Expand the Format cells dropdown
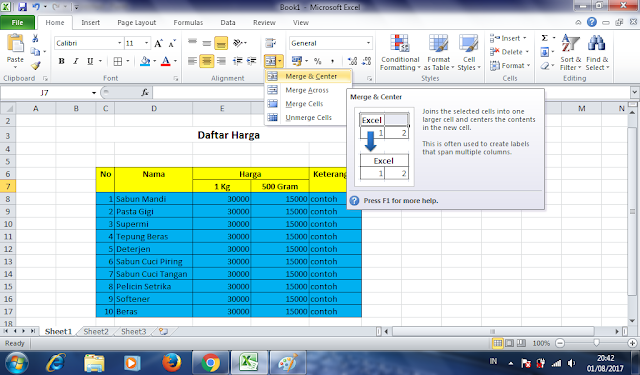This screenshot has height=375, width=640. point(529,65)
